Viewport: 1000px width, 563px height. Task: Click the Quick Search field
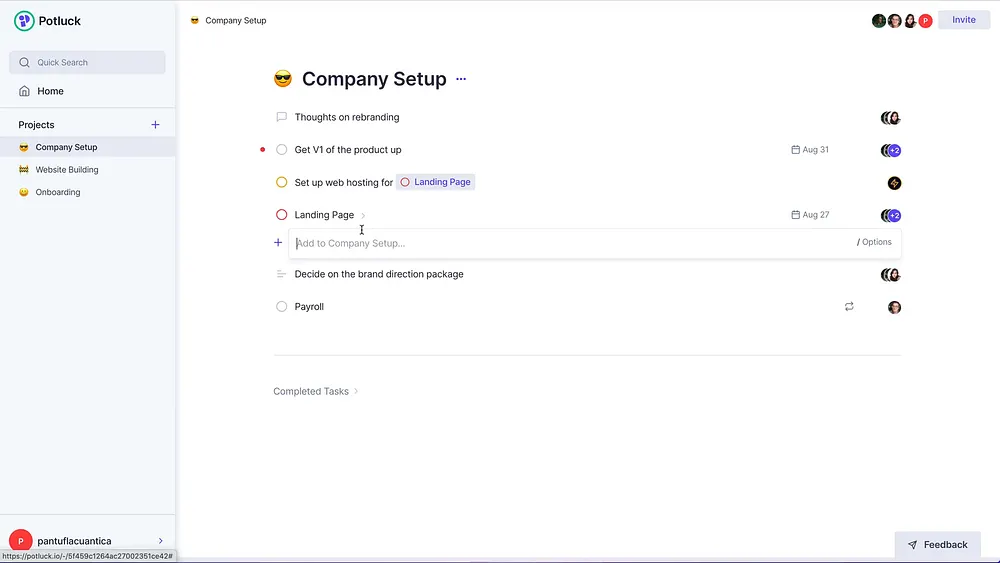(88, 62)
